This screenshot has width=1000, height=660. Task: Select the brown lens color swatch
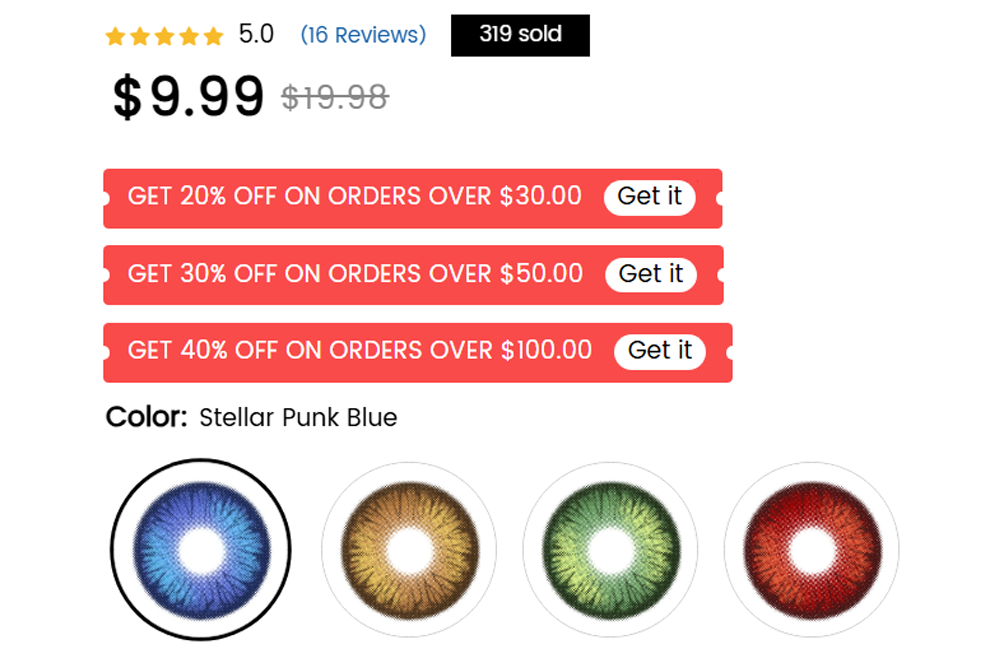pyautogui.click(x=409, y=550)
